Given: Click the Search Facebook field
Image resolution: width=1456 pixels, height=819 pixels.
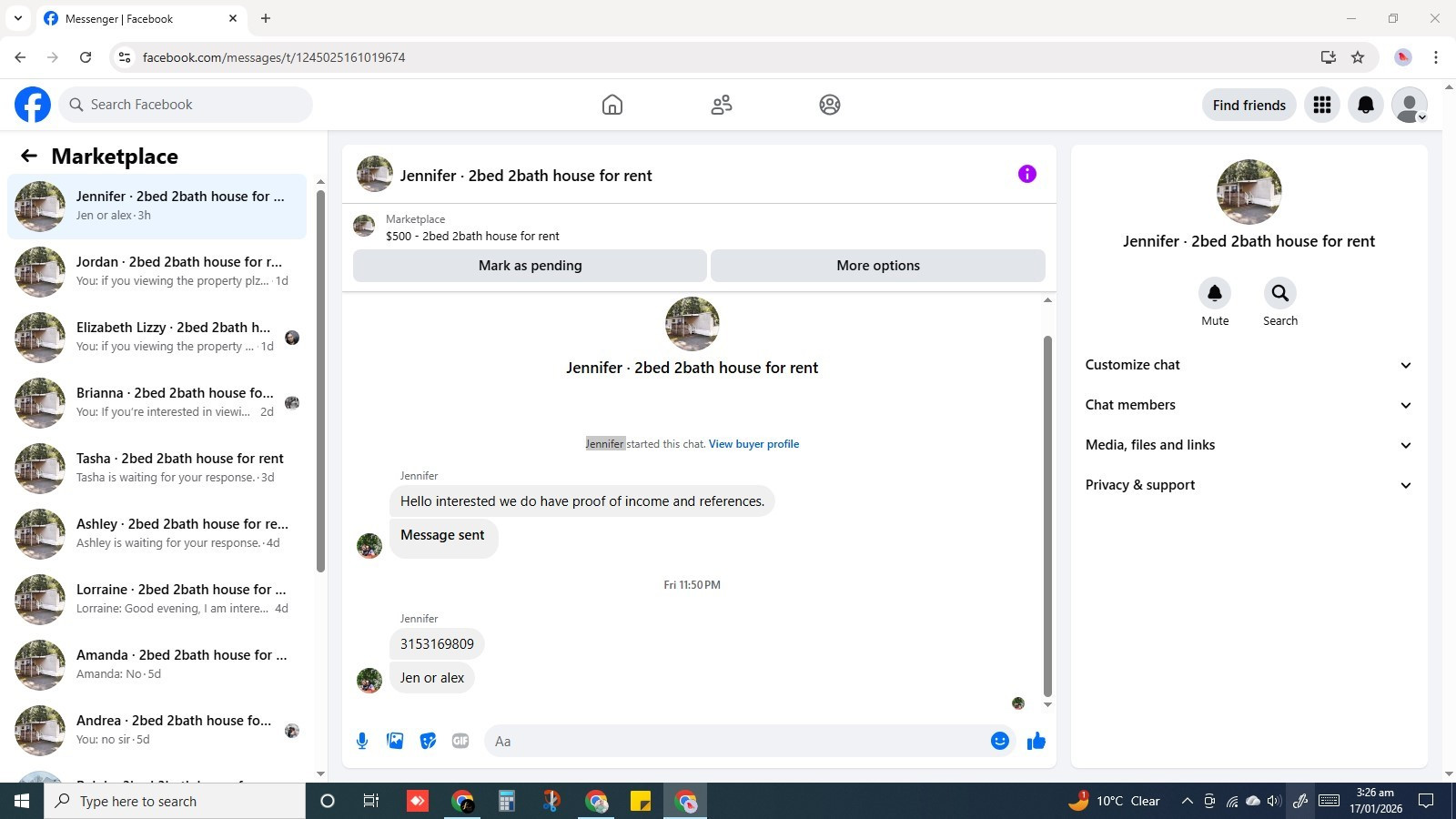Looking at the screenshot, I should pos(186,105).
